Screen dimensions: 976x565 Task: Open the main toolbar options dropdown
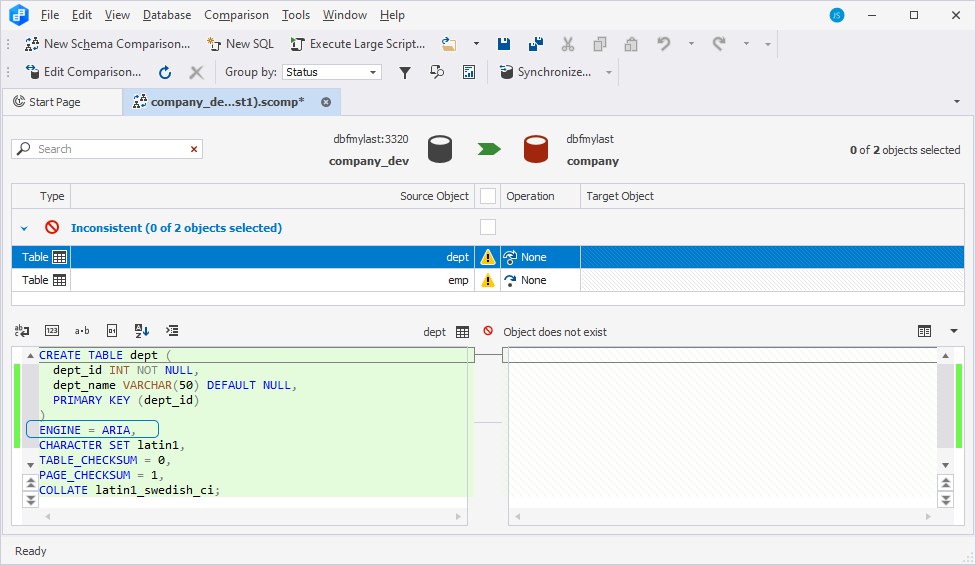click(x=767, y=44)
